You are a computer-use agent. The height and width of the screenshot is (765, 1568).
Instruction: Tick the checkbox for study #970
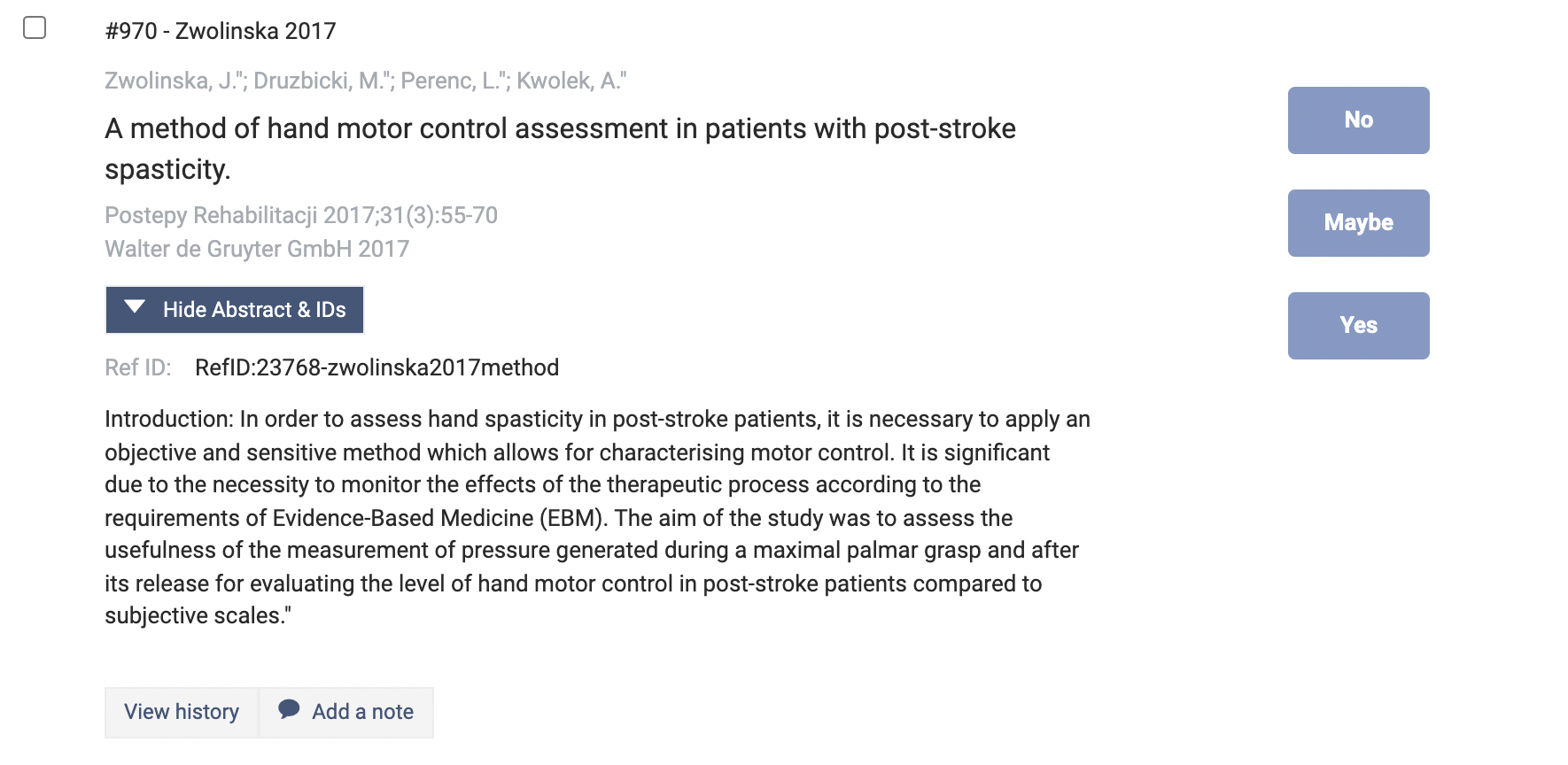pos(35,28)
